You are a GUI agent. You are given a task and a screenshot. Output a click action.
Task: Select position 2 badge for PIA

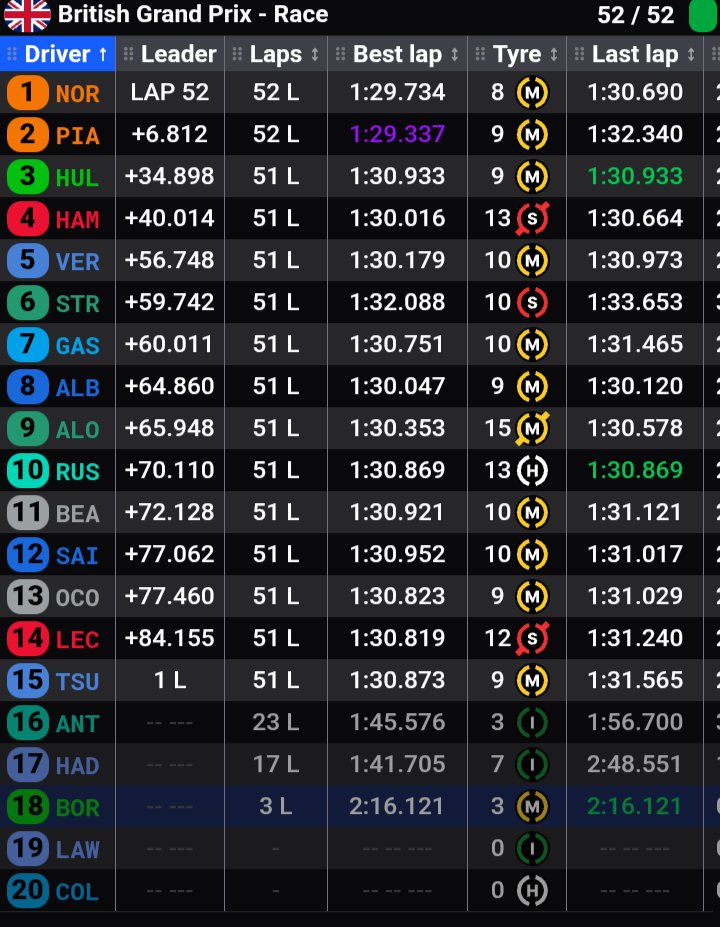(x=27, y=134)
